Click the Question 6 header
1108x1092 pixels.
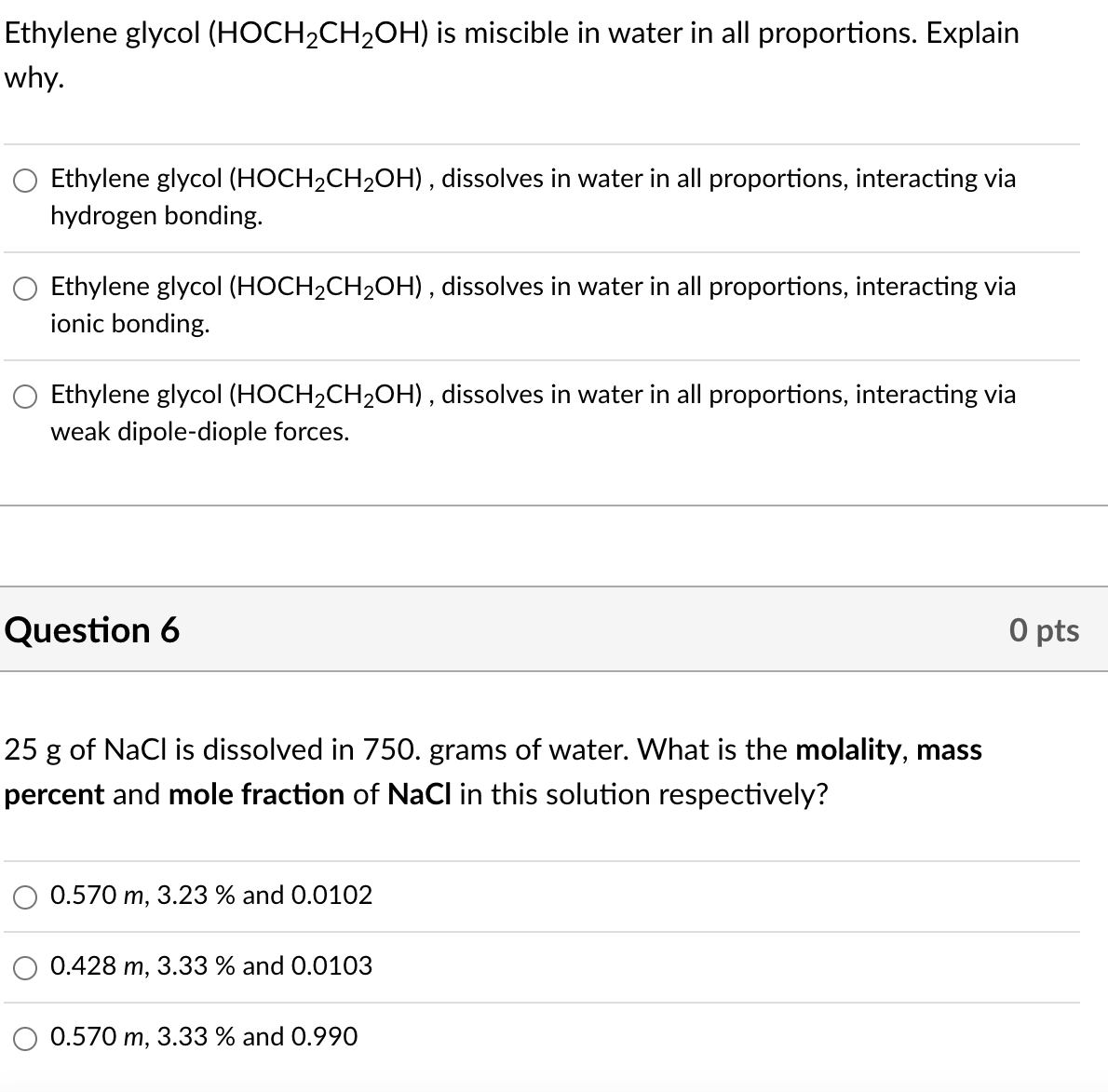pyautogui.click(x=91, y=631)
